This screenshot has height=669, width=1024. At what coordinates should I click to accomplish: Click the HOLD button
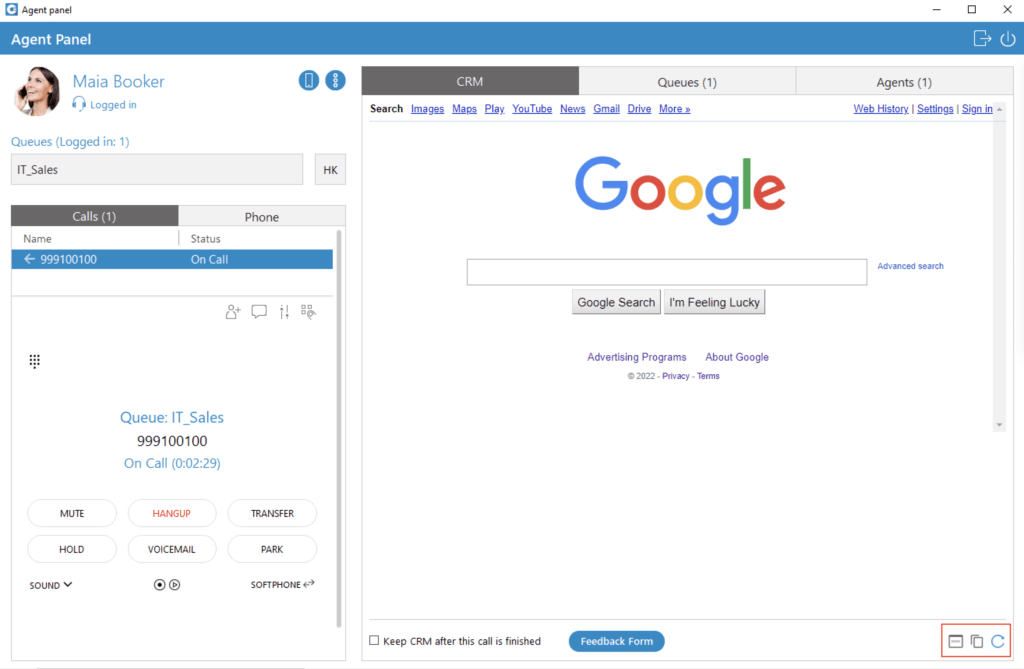click(x=72, y=549)
